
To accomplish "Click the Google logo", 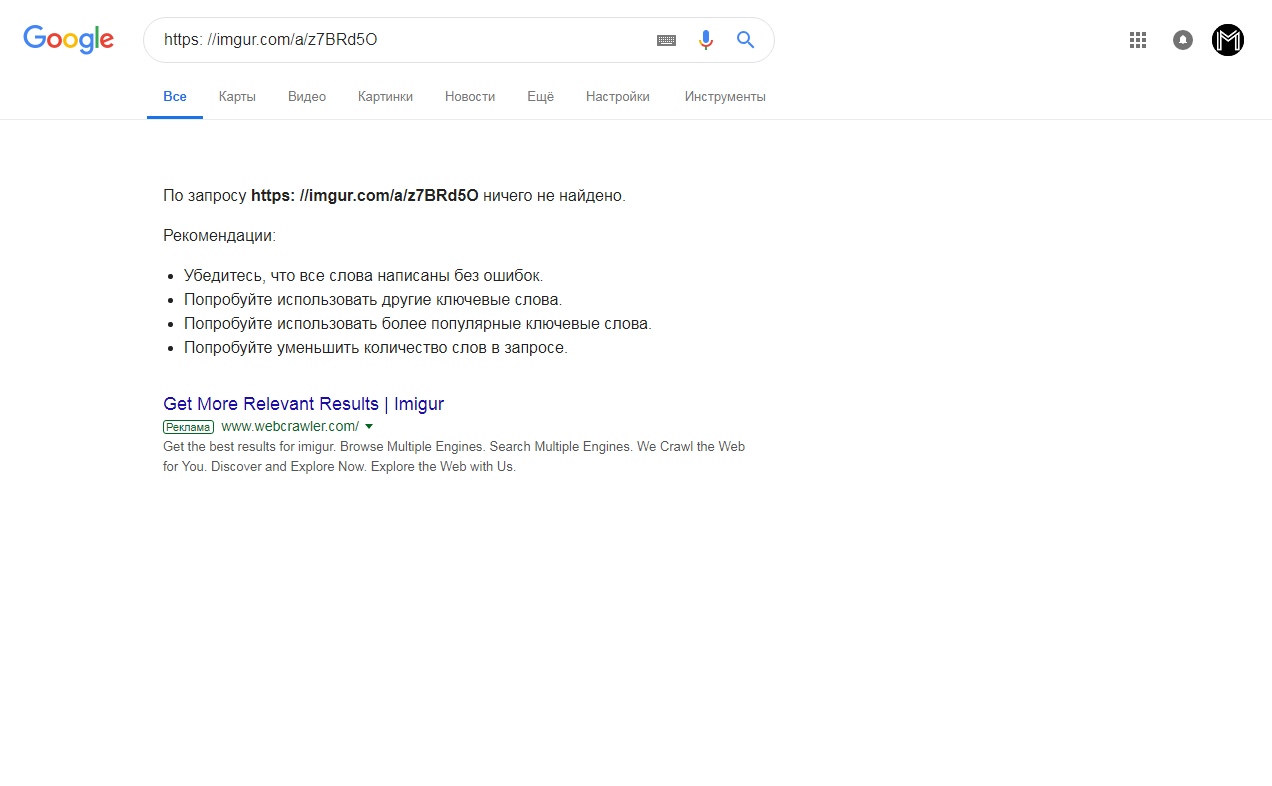I will [69, 39].
